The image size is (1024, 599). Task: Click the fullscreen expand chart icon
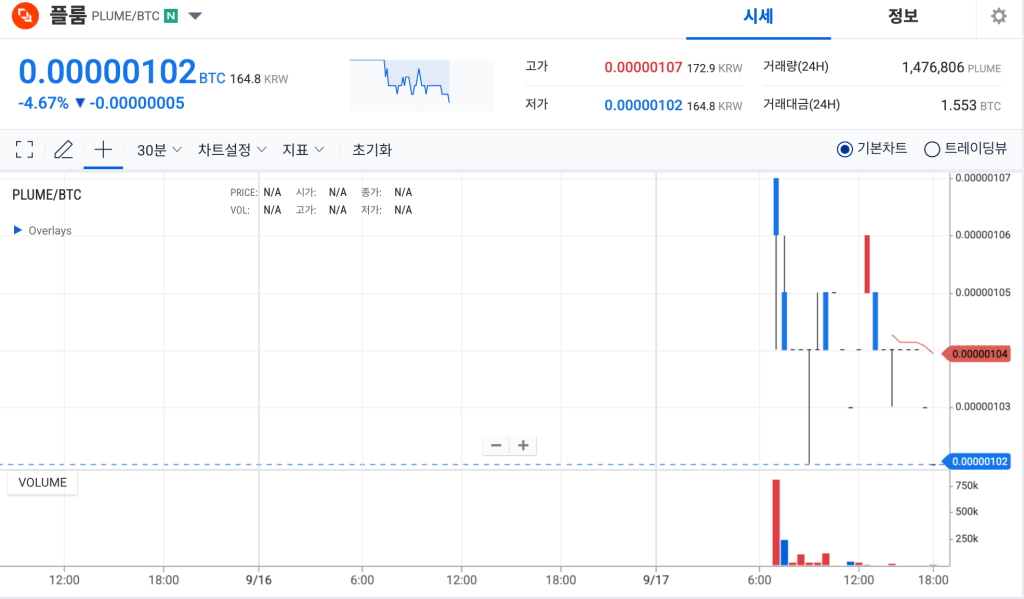pos(25,149)
